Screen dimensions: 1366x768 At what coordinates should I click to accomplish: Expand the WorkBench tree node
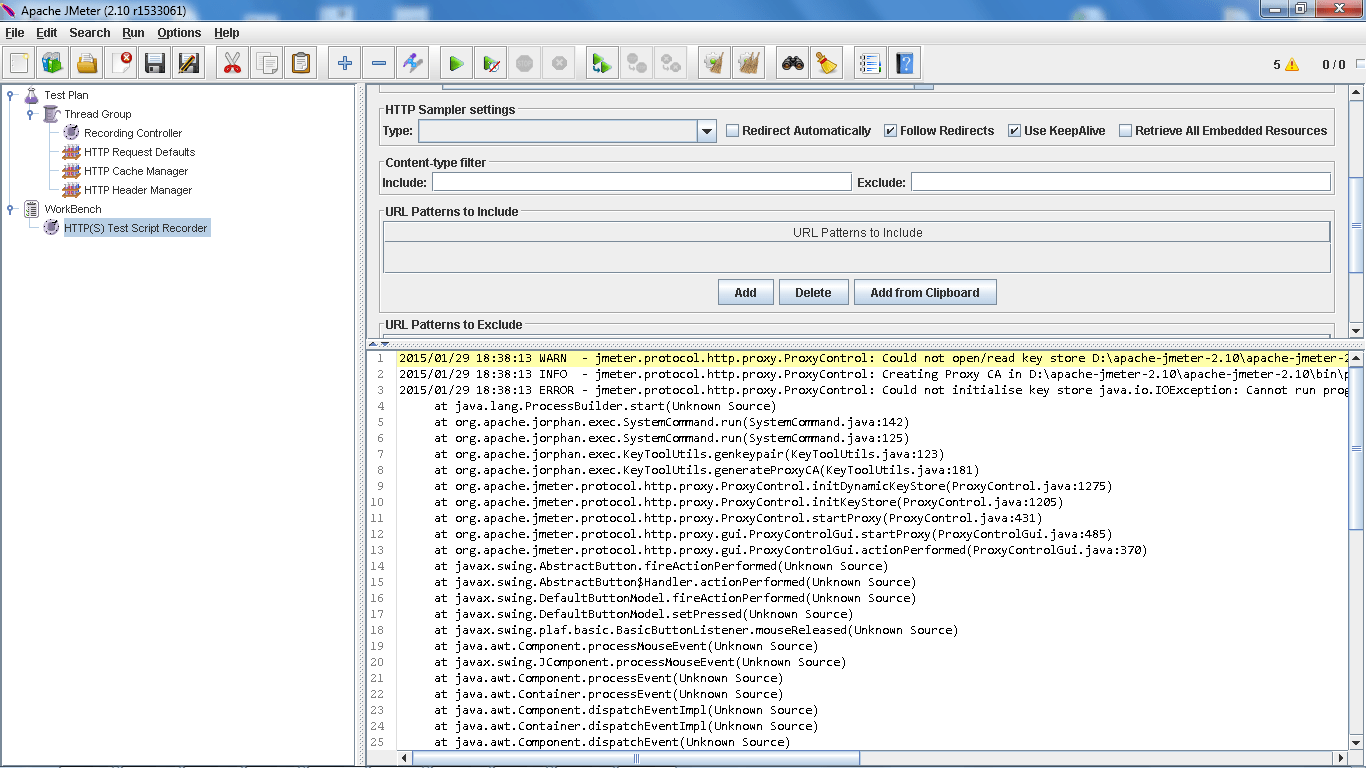8,208
